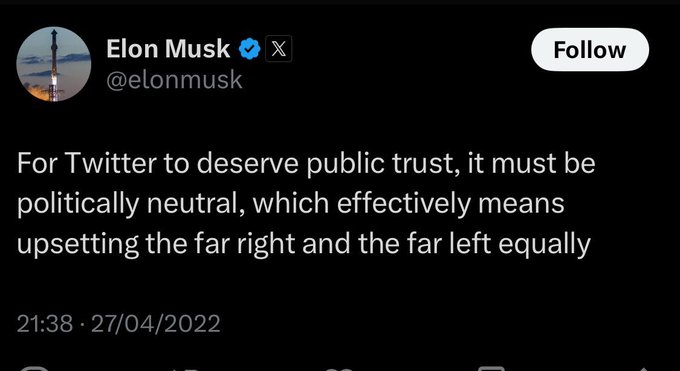
Task: Click the X affiliate badge beside name
Action: point(278,49)
